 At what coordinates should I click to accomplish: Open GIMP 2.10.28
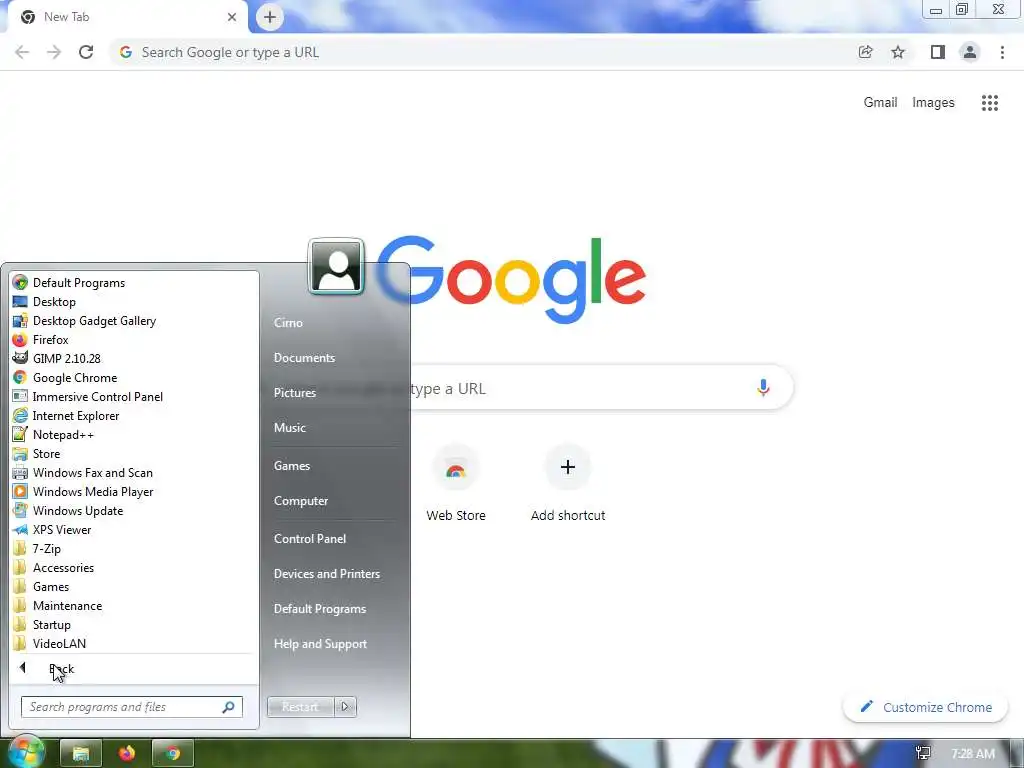click(x=57, y=359)
